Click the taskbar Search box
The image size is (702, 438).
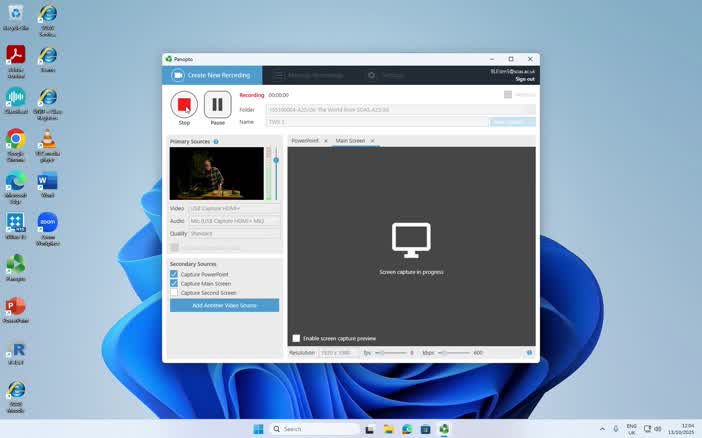[x=314, y=429]
